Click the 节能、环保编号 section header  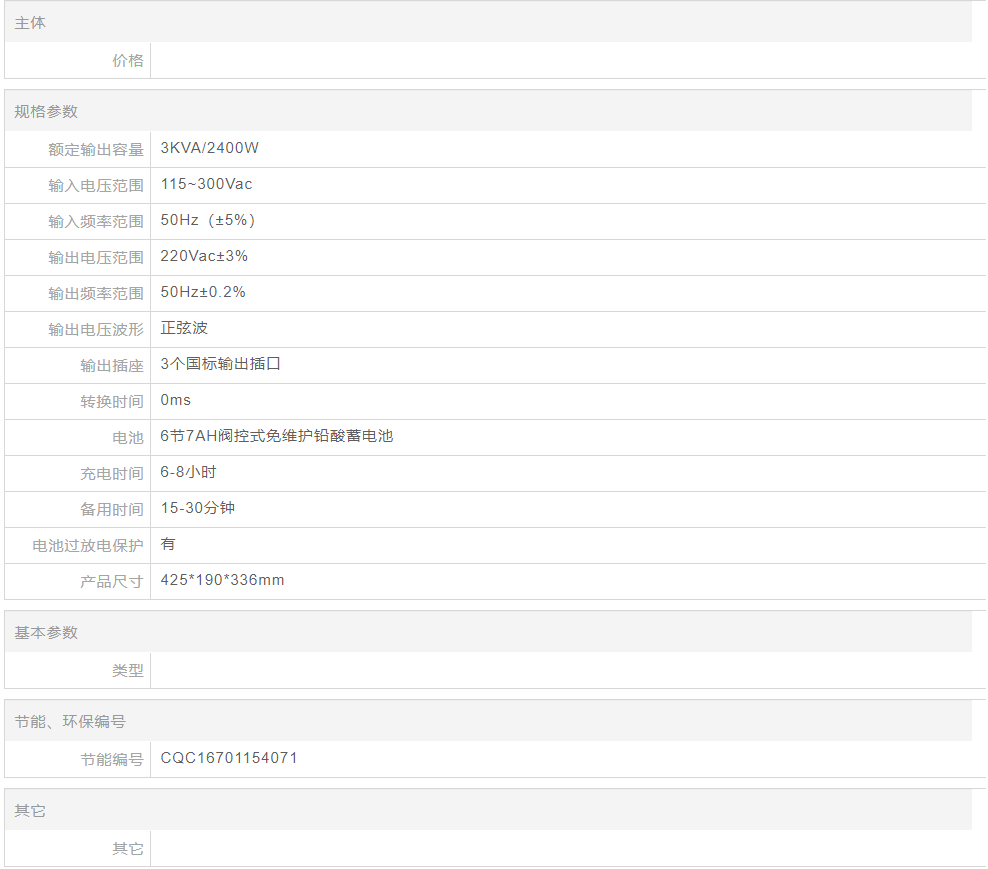[70, 722]
